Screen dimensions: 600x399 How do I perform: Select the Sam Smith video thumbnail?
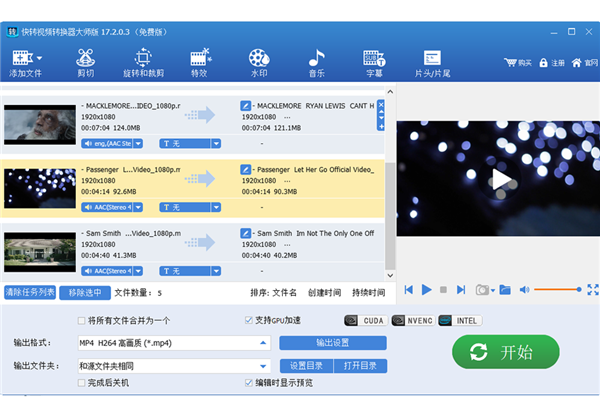point(40,252)
